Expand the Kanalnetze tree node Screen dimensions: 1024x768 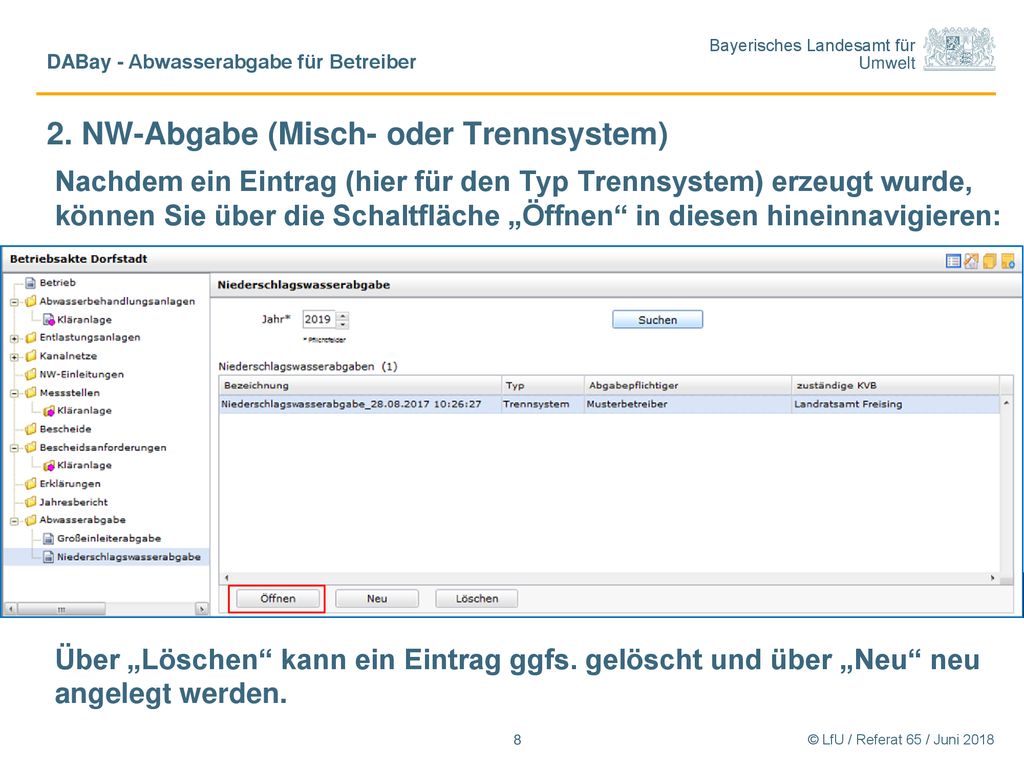pos(14,357)
